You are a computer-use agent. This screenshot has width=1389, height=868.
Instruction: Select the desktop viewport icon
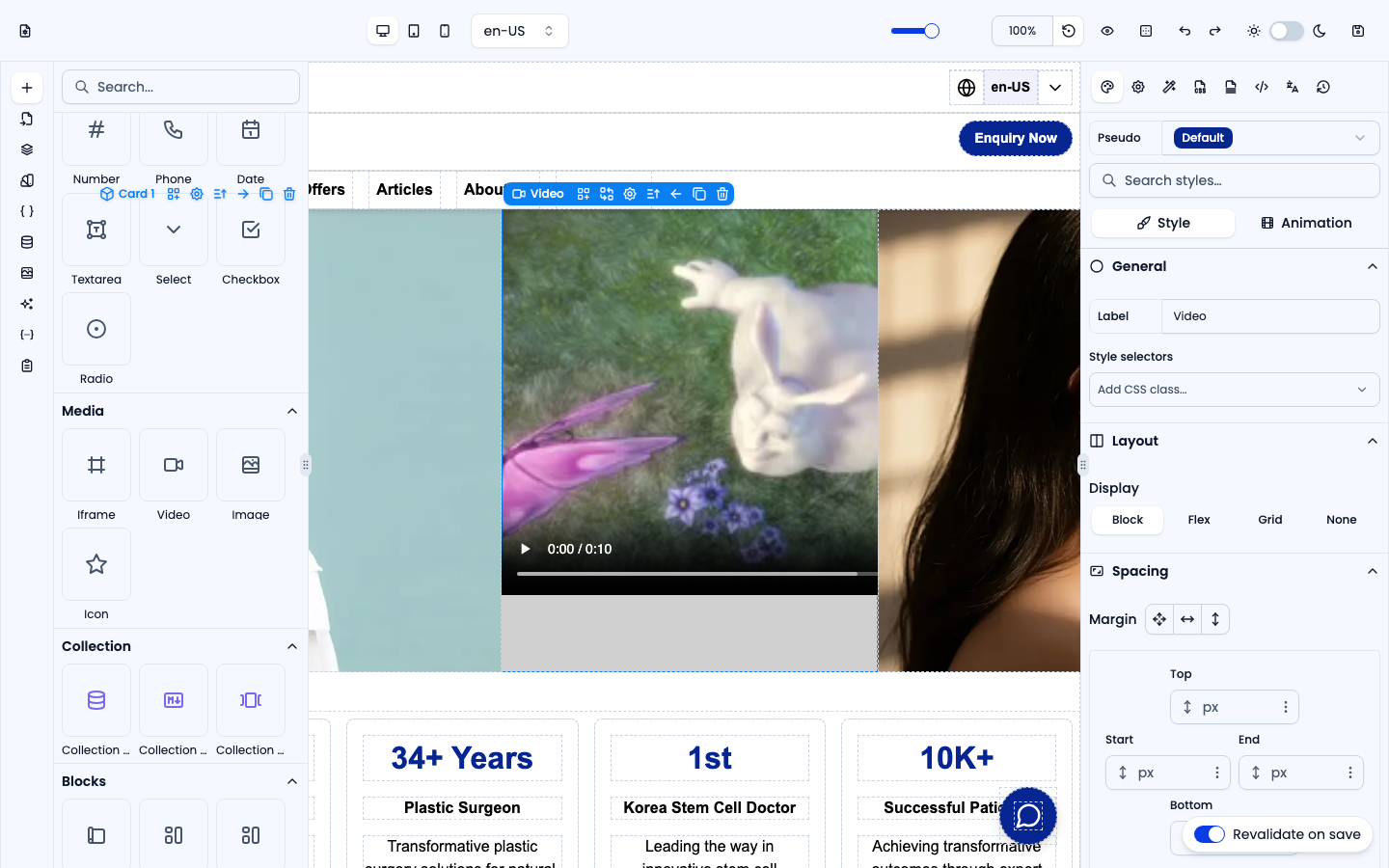pos(383,31)
